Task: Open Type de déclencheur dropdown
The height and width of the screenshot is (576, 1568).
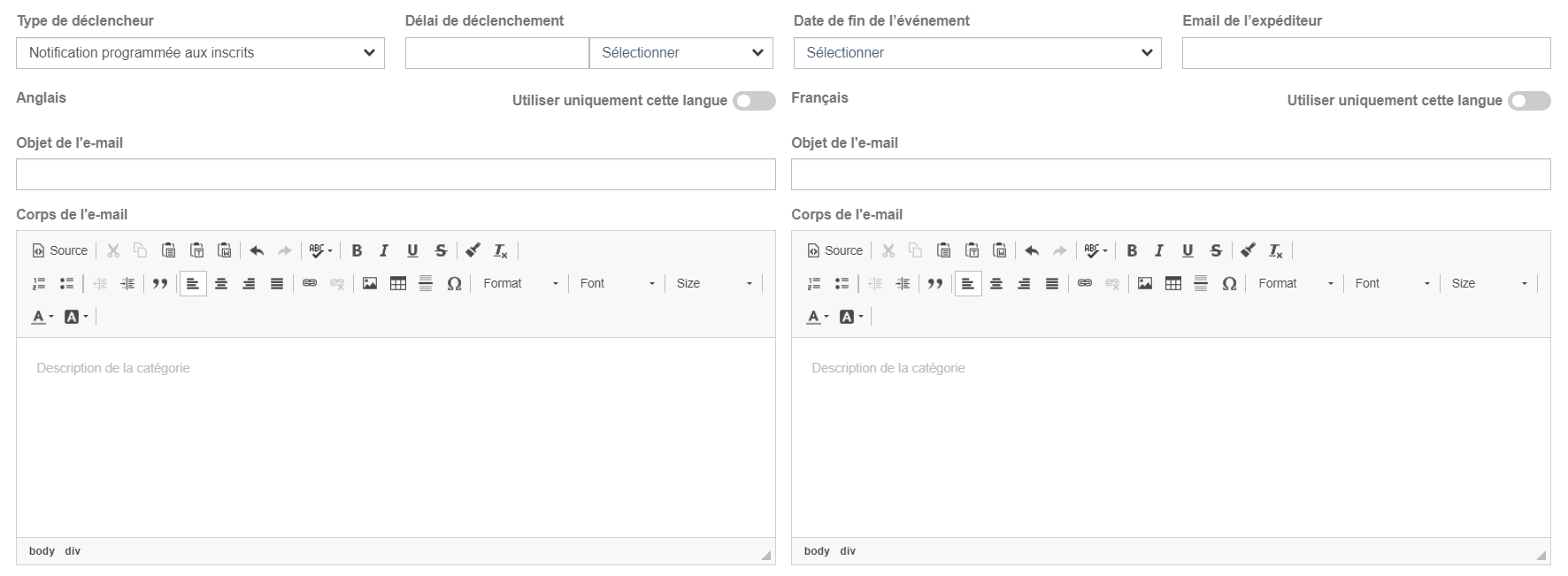Action: tap(200, 53)
